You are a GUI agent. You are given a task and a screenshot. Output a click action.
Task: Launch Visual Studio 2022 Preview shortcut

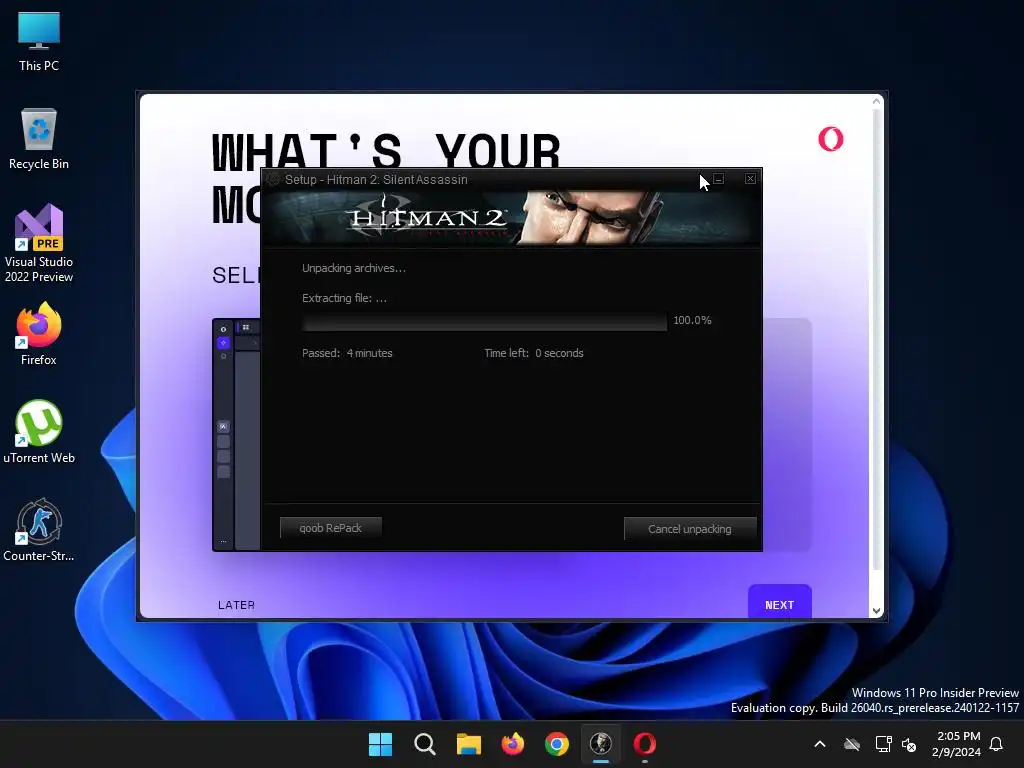click(x=39, y=243)
